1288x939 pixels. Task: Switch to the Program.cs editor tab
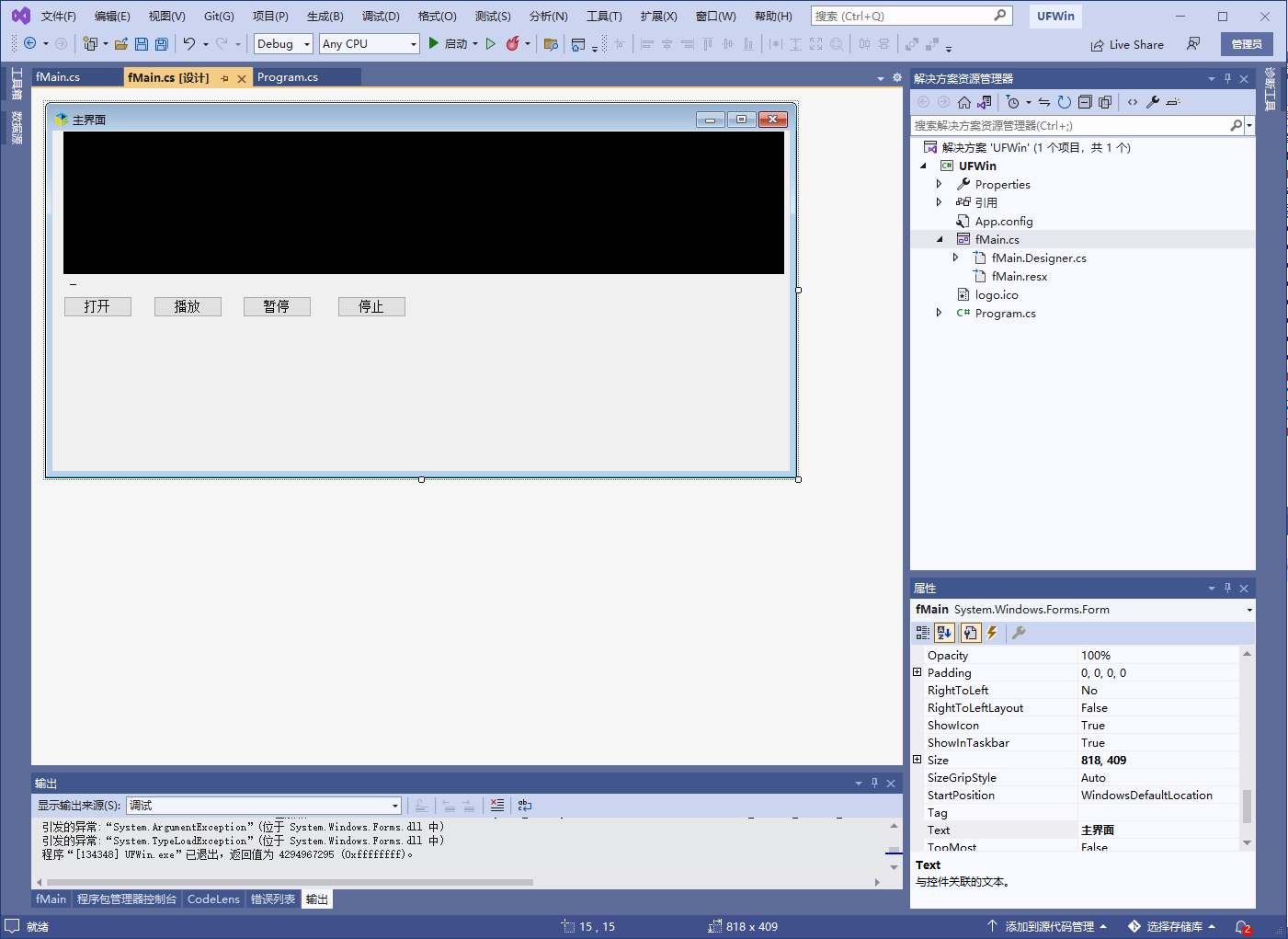point(288,77)
